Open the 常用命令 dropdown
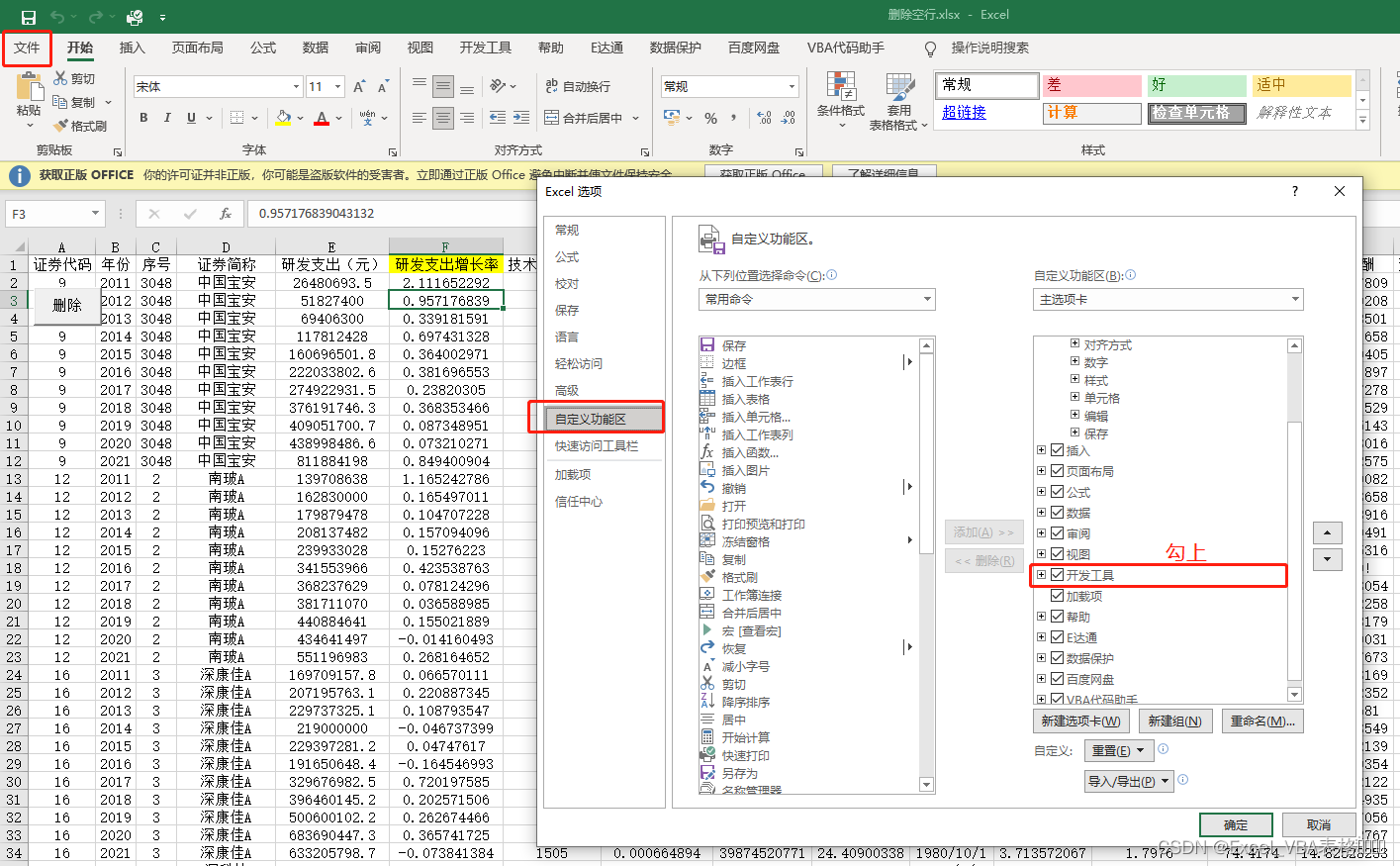The height and width of the screenshot is (866, 1400). click(x=926, y=299)
